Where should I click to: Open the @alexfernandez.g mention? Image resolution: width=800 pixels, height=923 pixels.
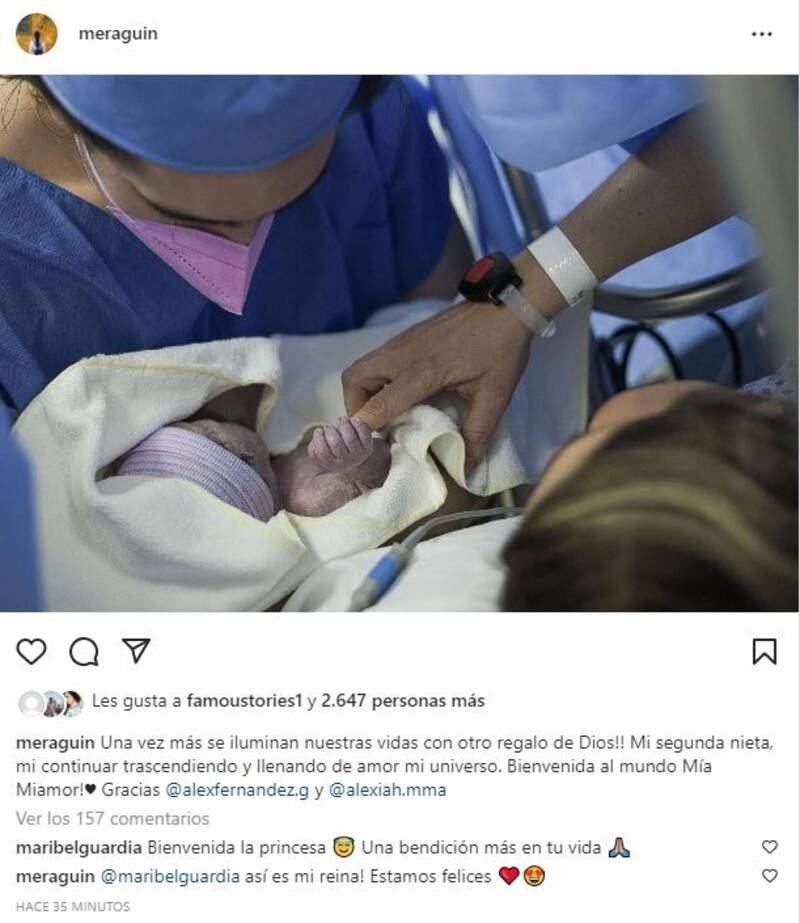[237, 790]
